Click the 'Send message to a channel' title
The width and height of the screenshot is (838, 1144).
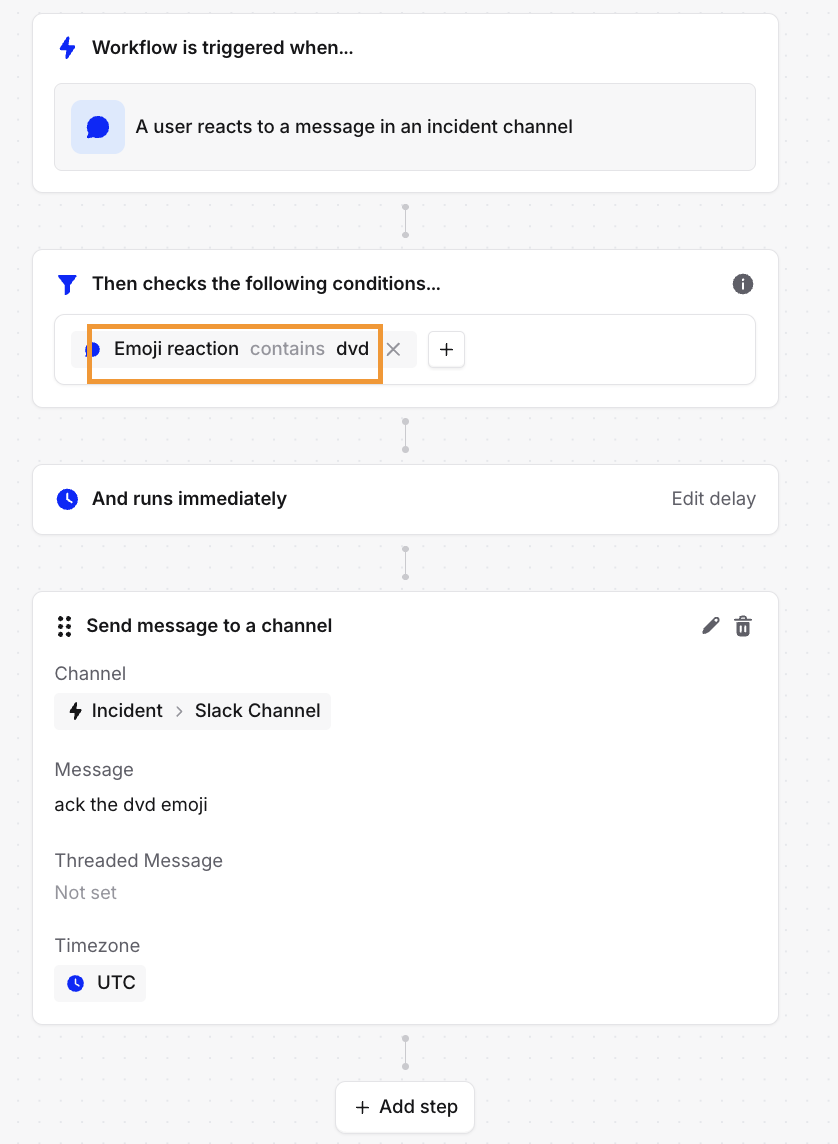209,626
